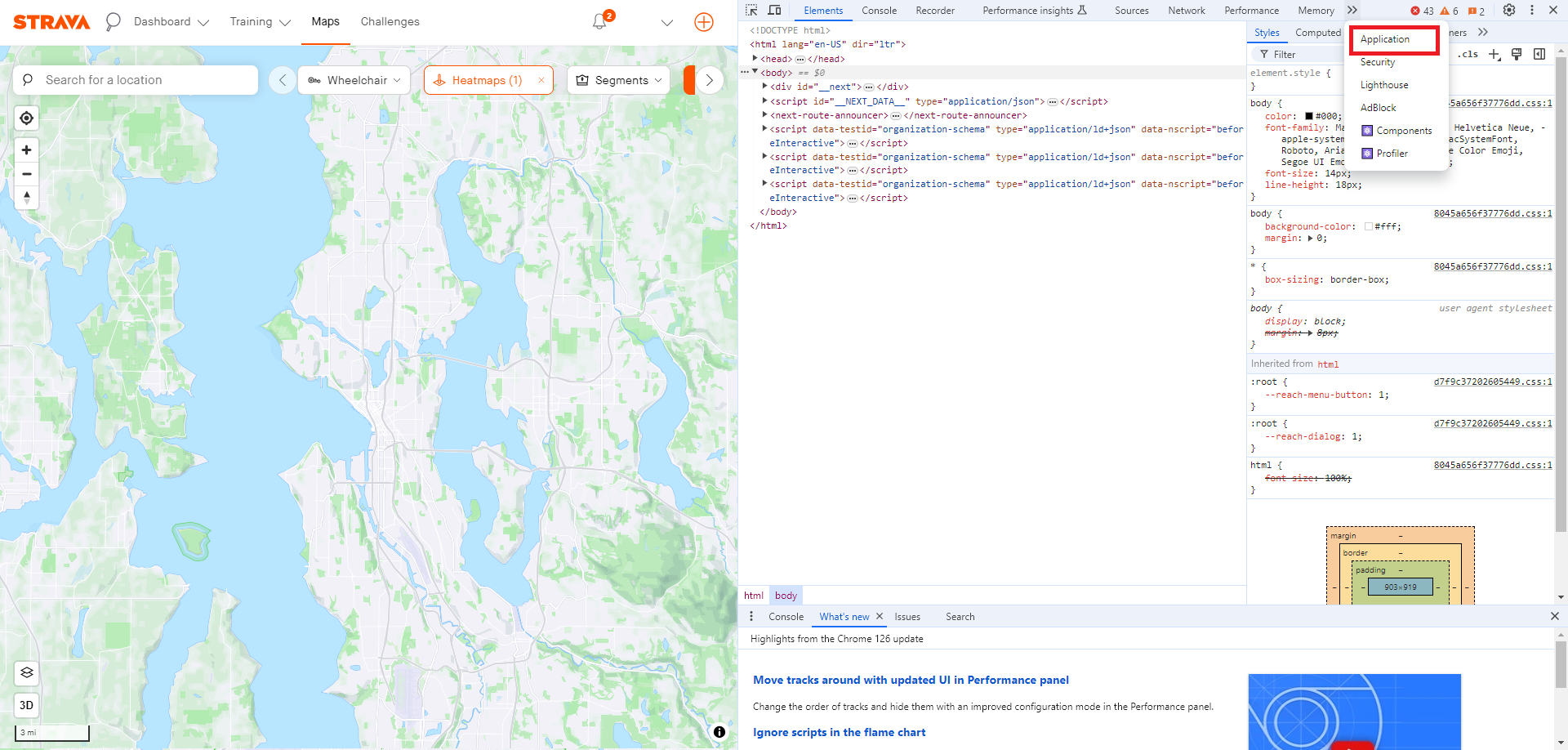Choose Components in the overflow menu
Viewport: 1568px width, 750px height.
coord(1395,131)
